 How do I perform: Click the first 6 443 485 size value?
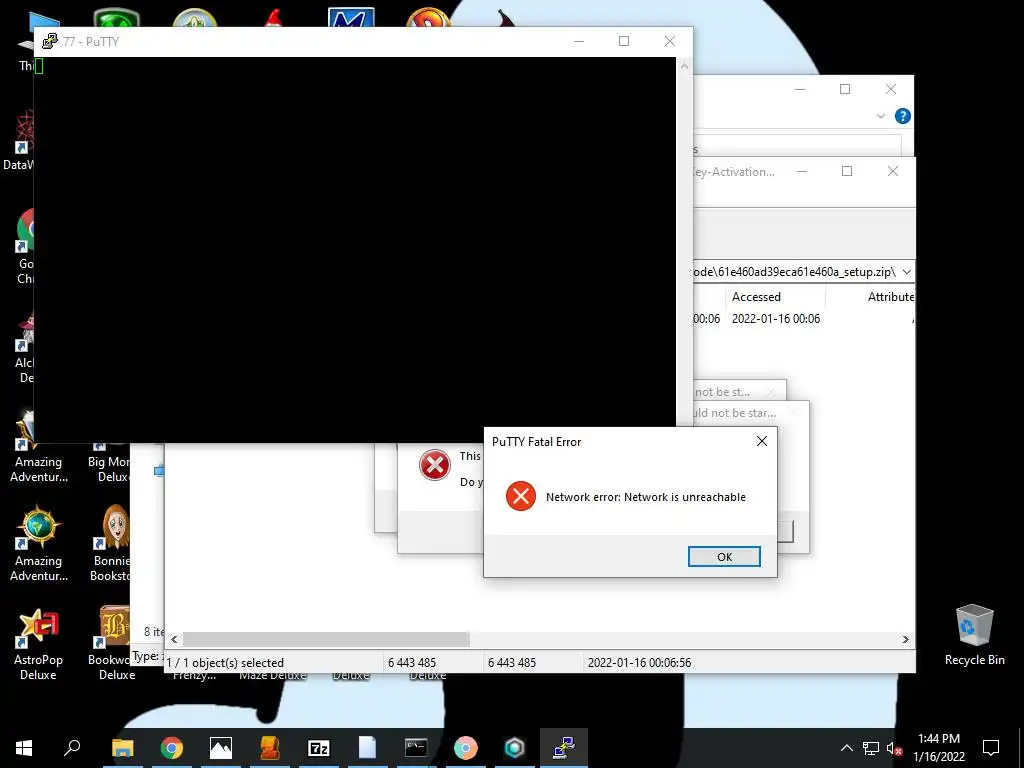(x=411, y=662)
